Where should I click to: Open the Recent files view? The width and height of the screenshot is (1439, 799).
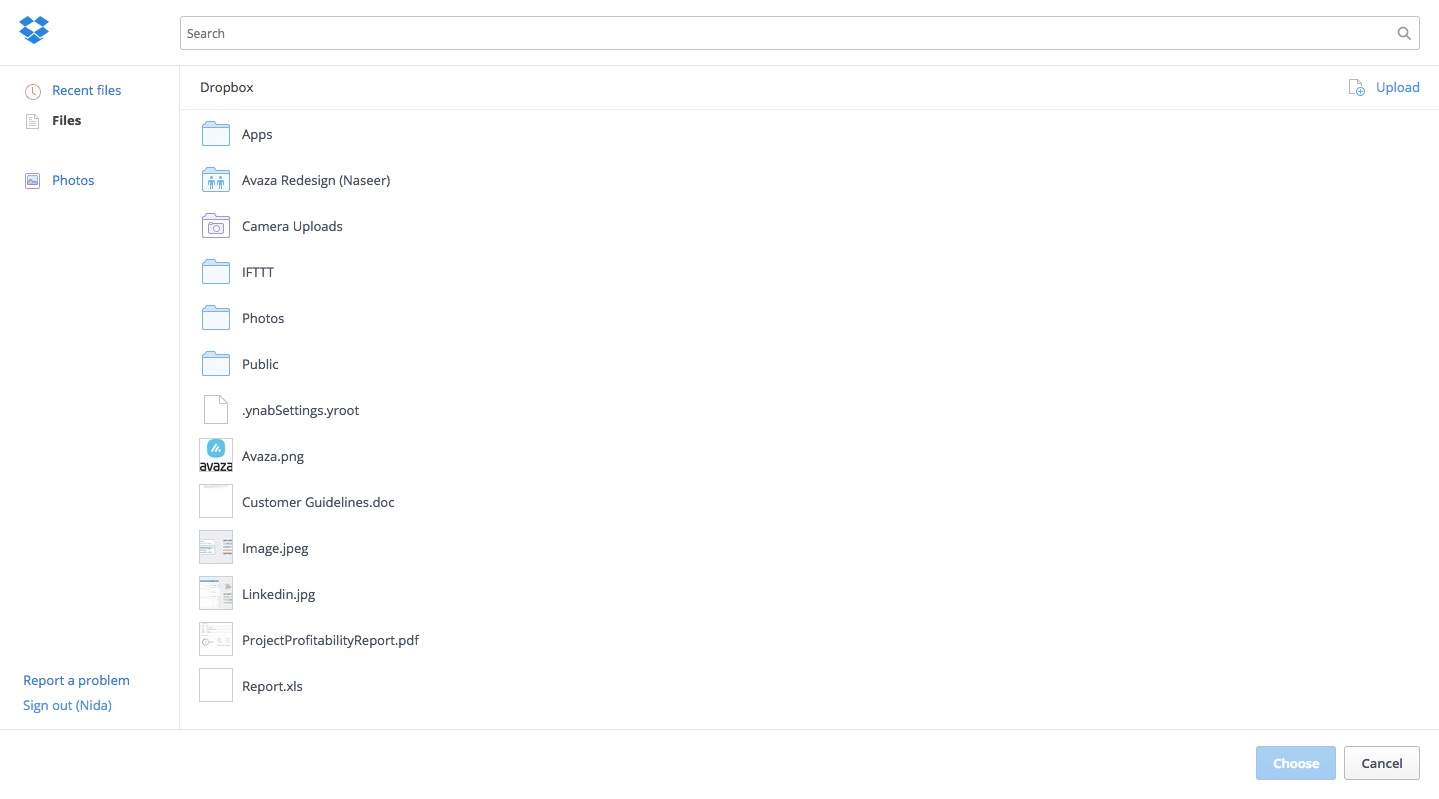click(x=87, y=91)
